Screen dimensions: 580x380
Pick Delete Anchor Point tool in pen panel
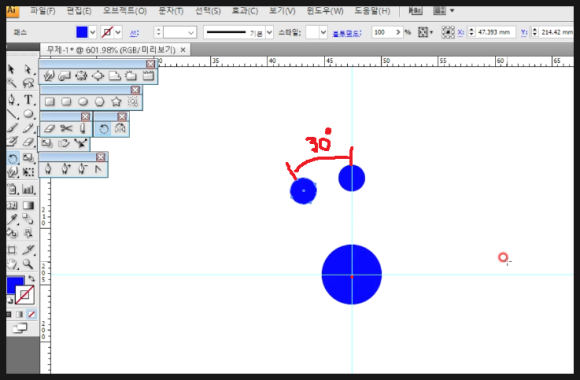point(82,169)
